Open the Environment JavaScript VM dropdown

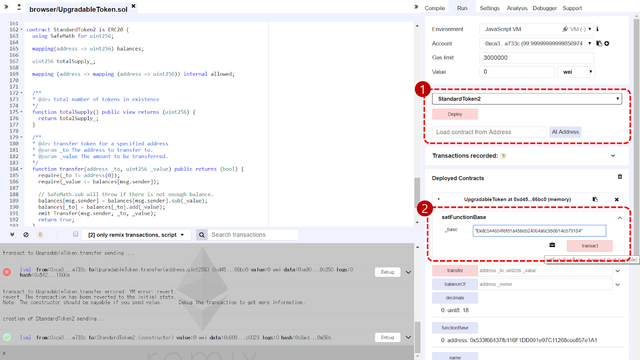click(x=536, y=29)
